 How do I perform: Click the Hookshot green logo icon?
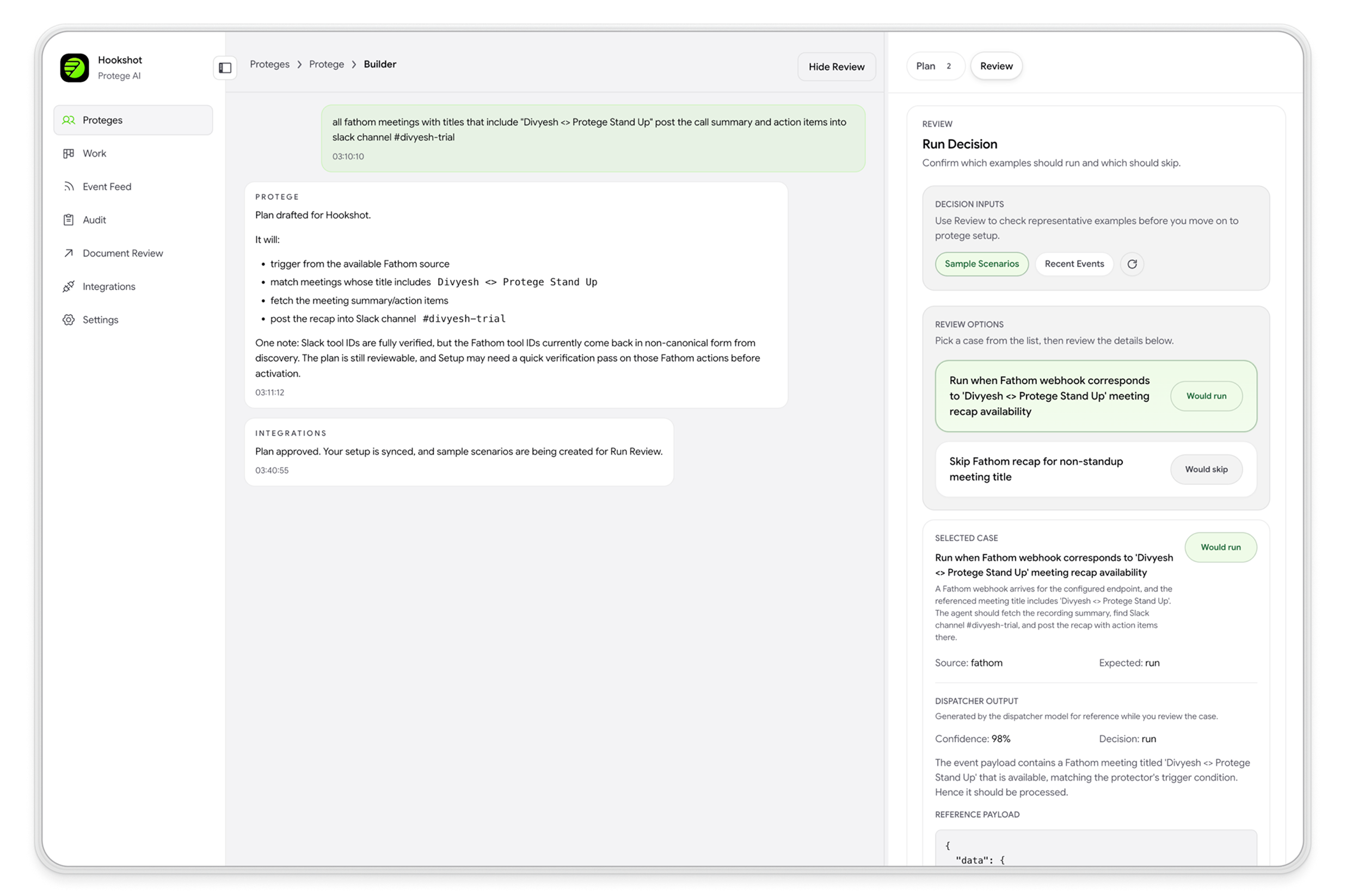tap(74, 67)
